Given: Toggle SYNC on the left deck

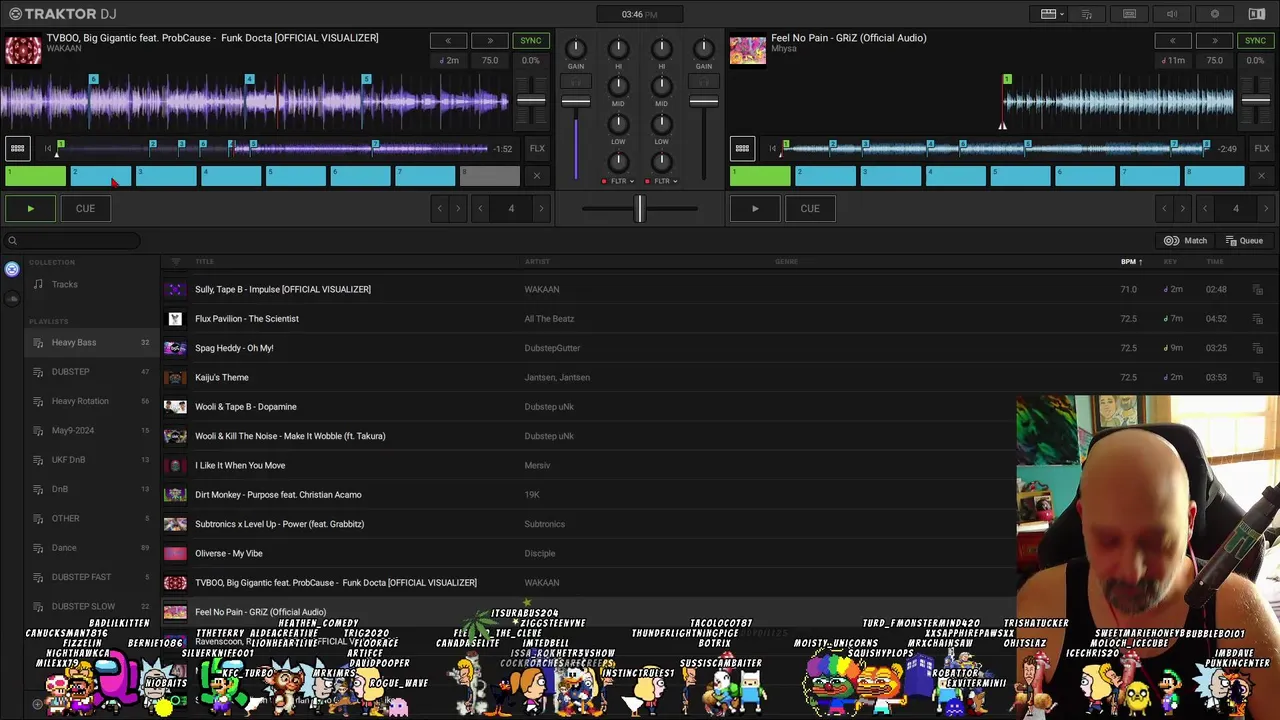Looking at the screenshot, I should pos(531,41).
